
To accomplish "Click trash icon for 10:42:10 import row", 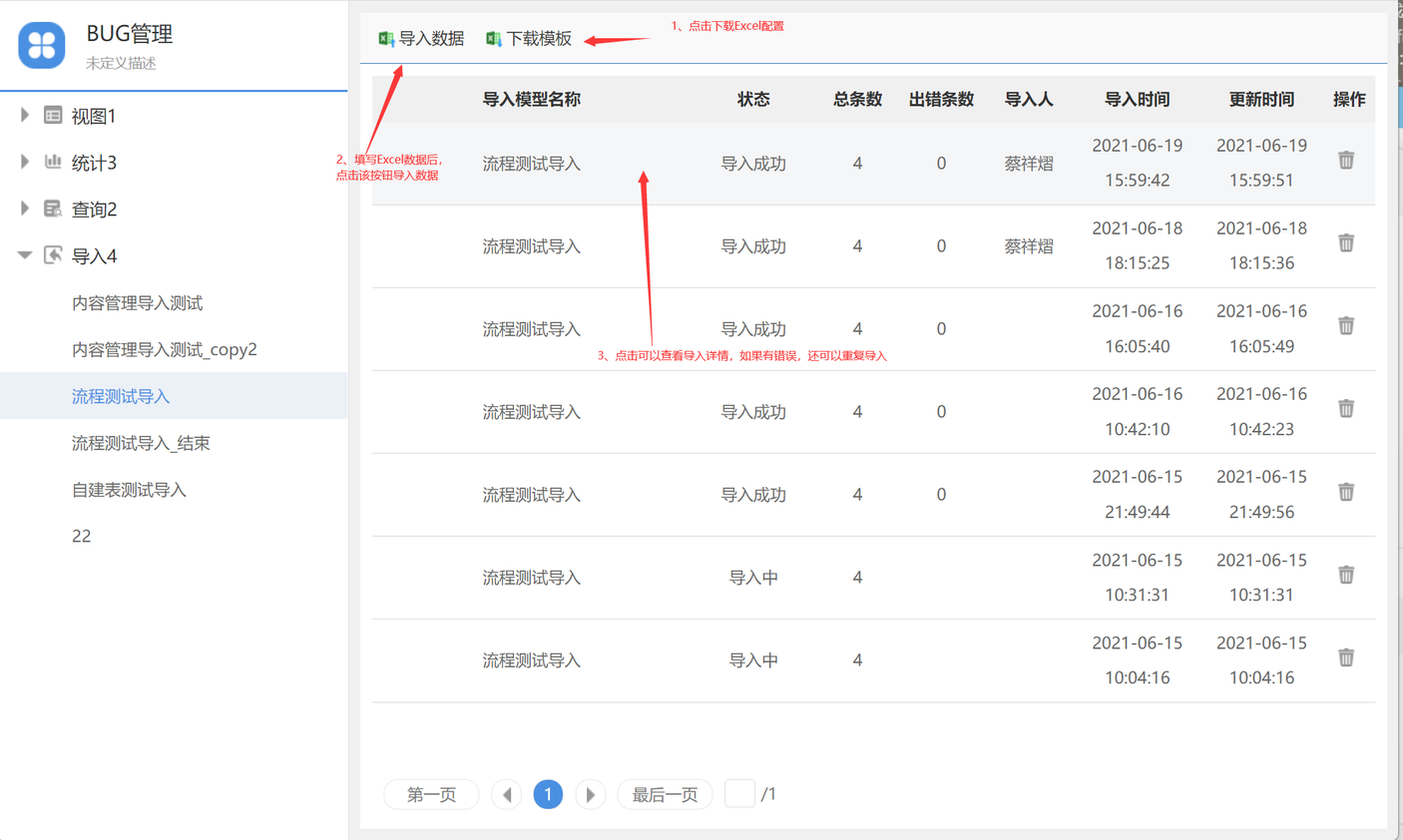I will pos(1346,408).
